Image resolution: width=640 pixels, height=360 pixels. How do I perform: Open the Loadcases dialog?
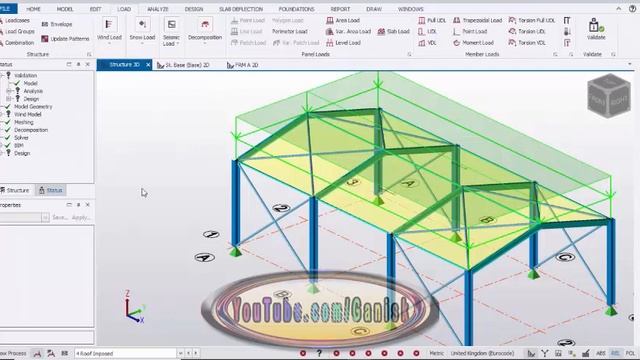click(x=15, y=20)
